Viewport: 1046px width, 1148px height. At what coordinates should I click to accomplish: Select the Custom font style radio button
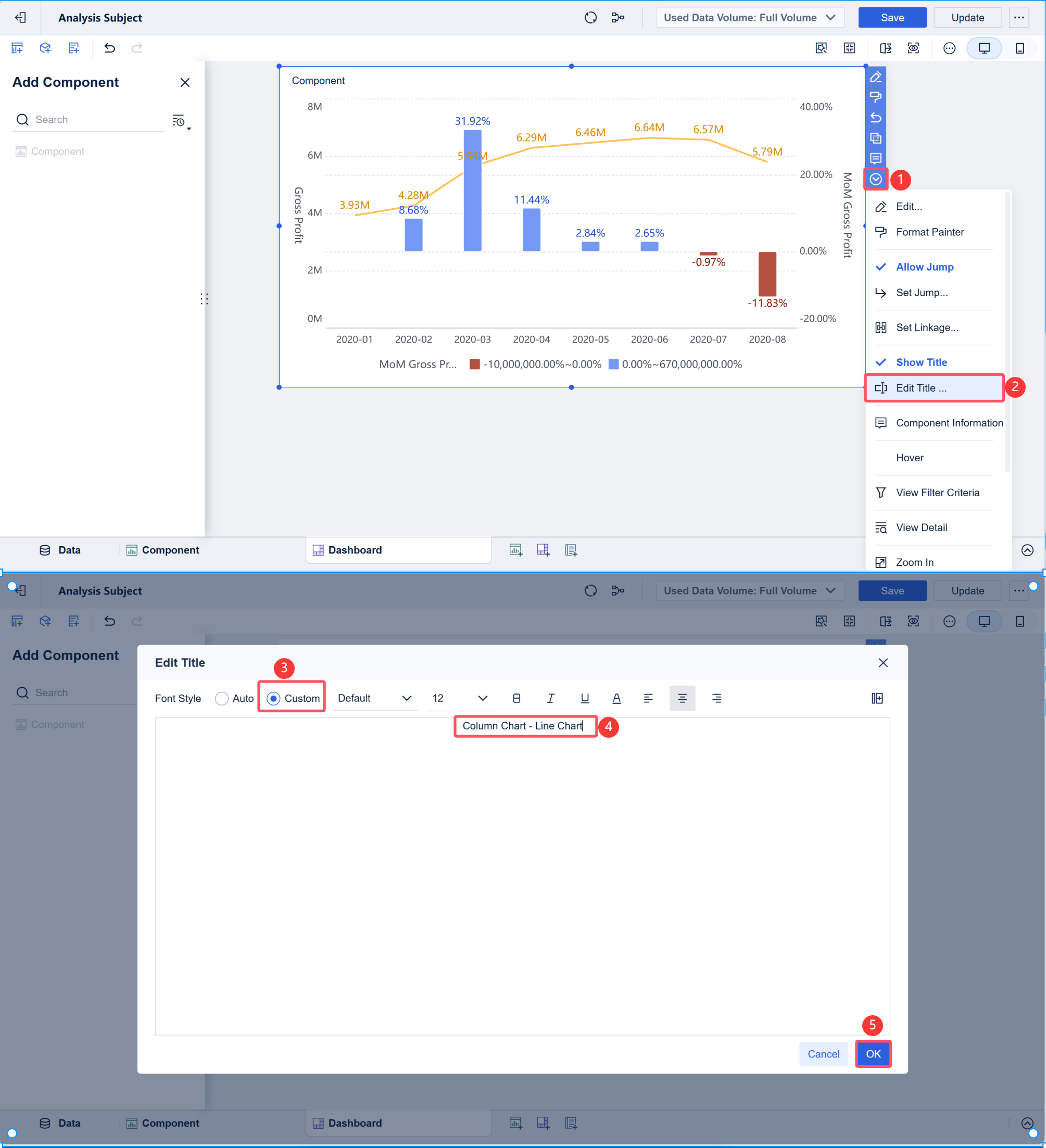[273, 699]
